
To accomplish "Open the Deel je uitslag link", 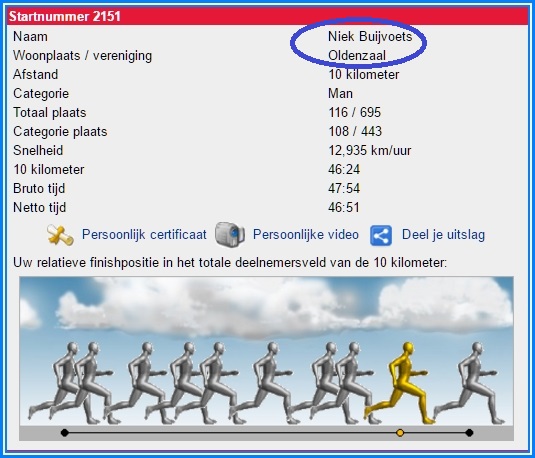I will pos(443,235).
